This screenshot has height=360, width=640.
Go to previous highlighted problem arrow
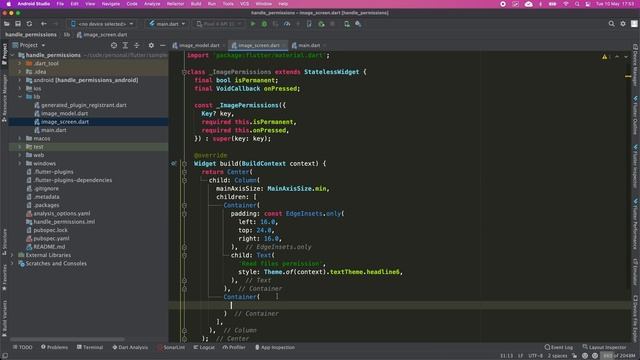click(x=617, y=57)
